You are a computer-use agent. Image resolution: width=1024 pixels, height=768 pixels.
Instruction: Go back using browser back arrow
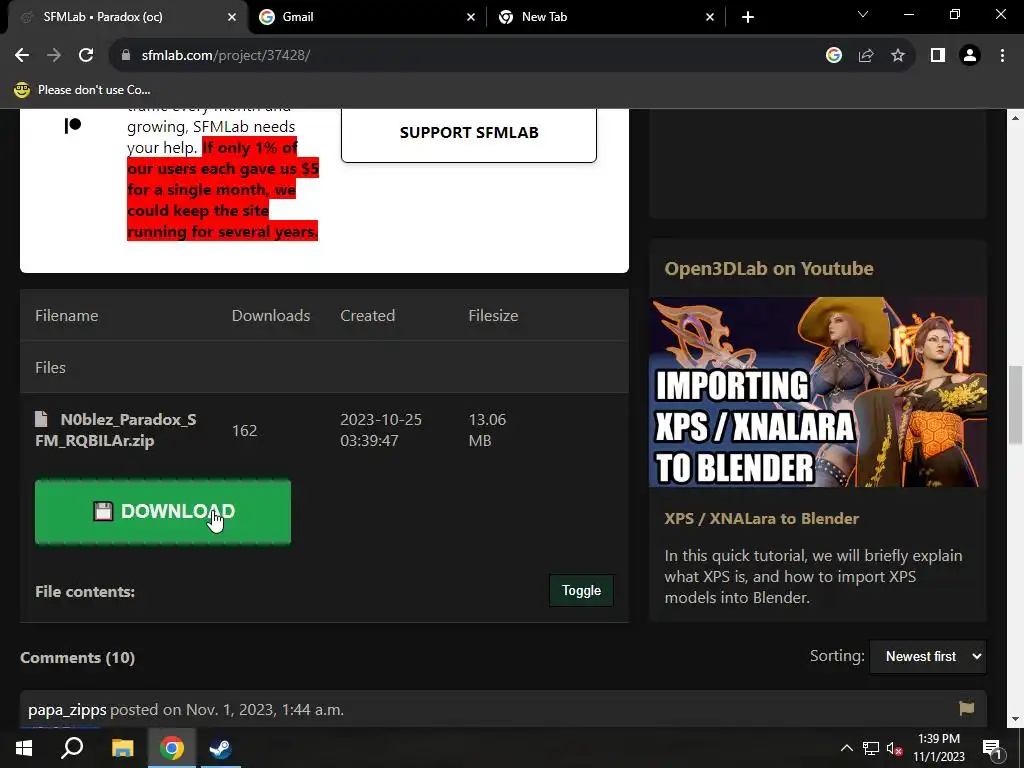(22, 56)
